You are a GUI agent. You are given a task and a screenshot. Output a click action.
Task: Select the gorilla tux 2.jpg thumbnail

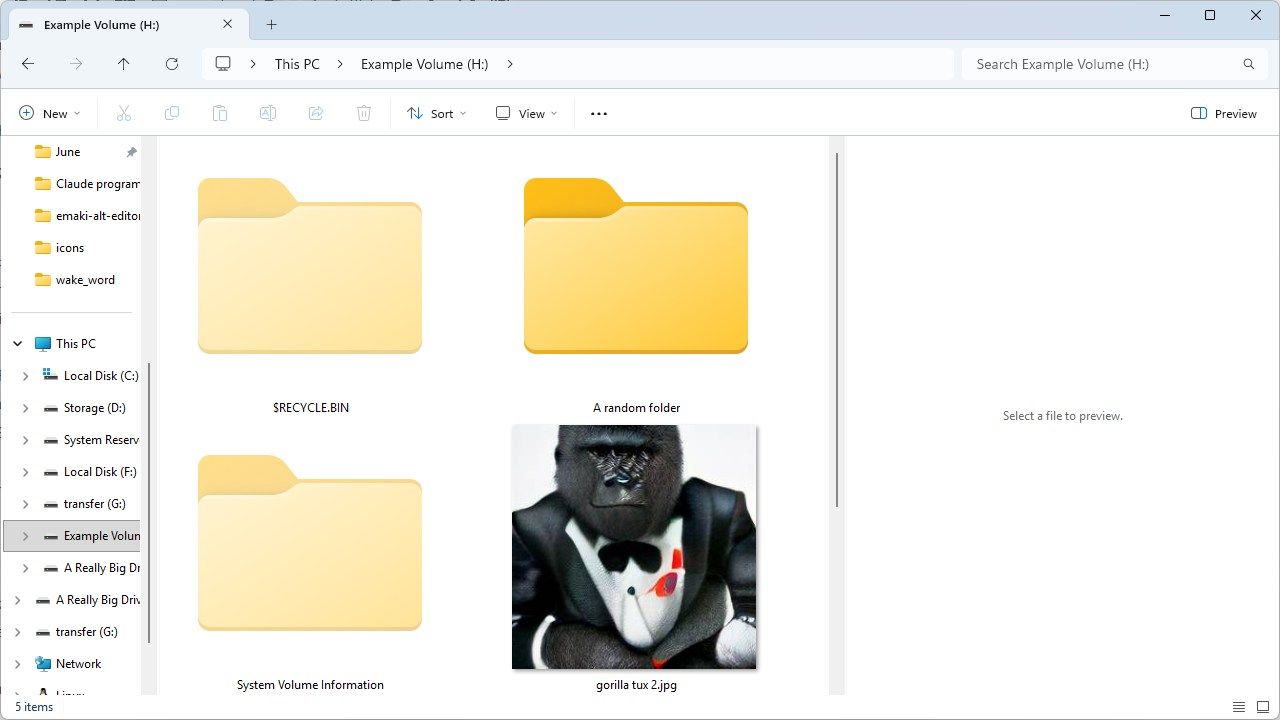pos(634,547)
